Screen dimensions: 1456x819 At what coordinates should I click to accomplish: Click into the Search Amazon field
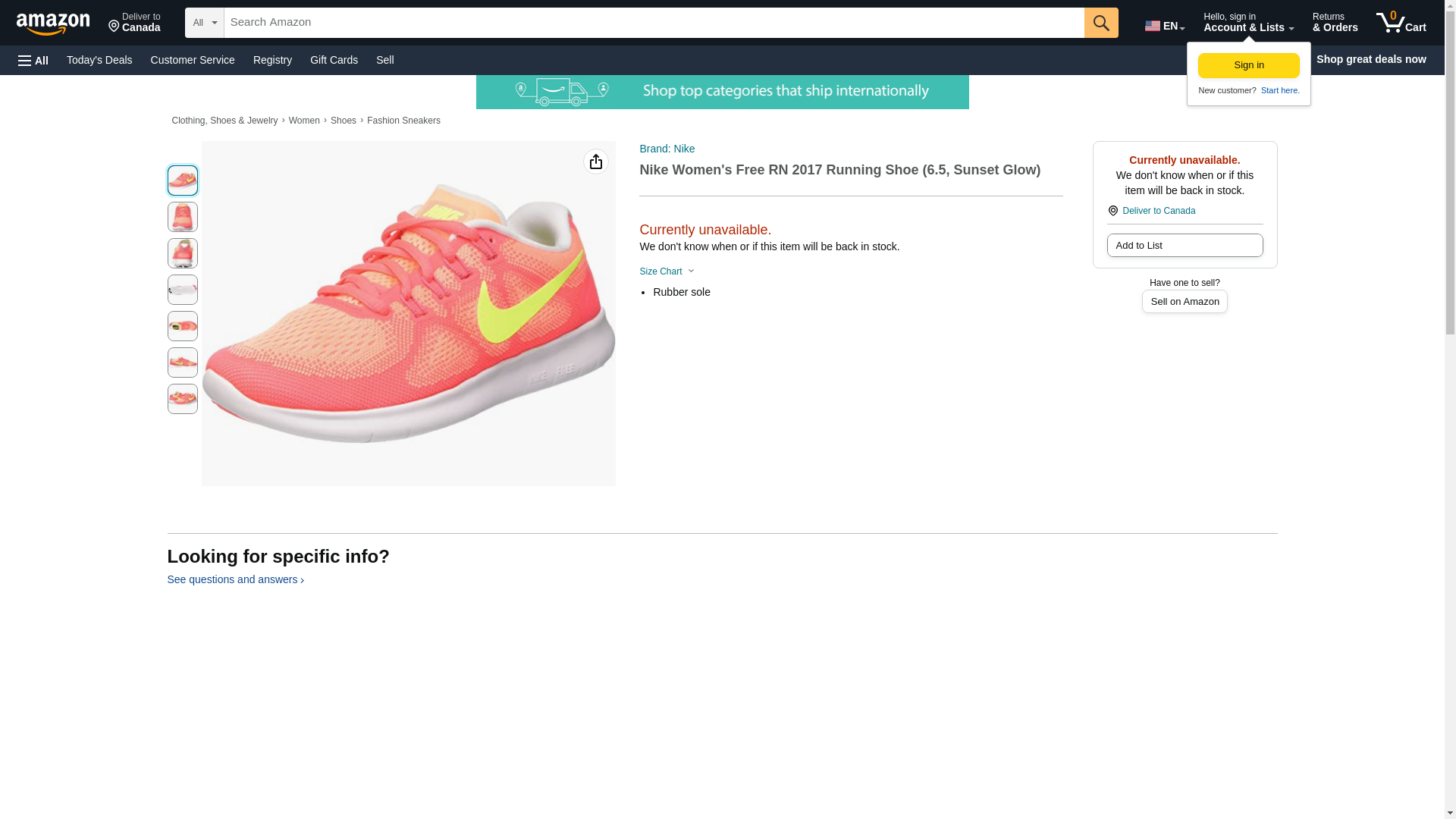(652, 23)
